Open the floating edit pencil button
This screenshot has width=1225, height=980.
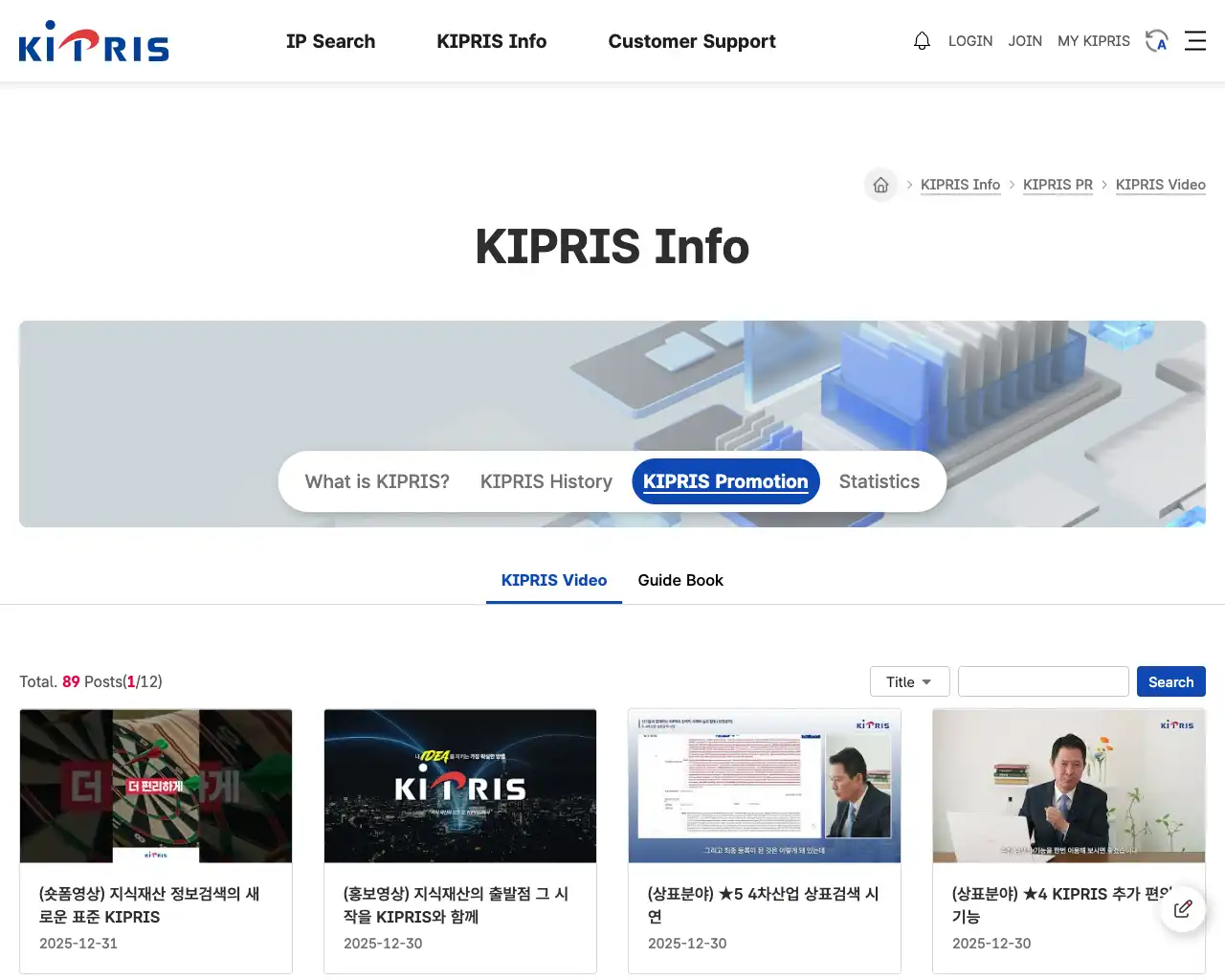[1183, 909]
